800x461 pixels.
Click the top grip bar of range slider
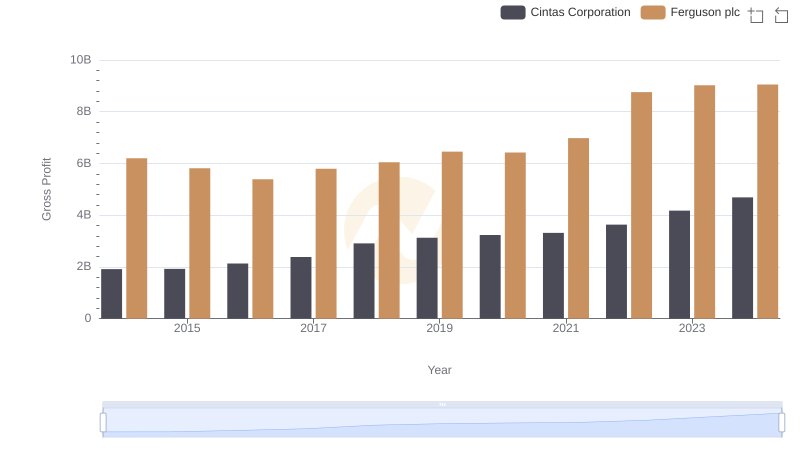click(x=442, y=404)
